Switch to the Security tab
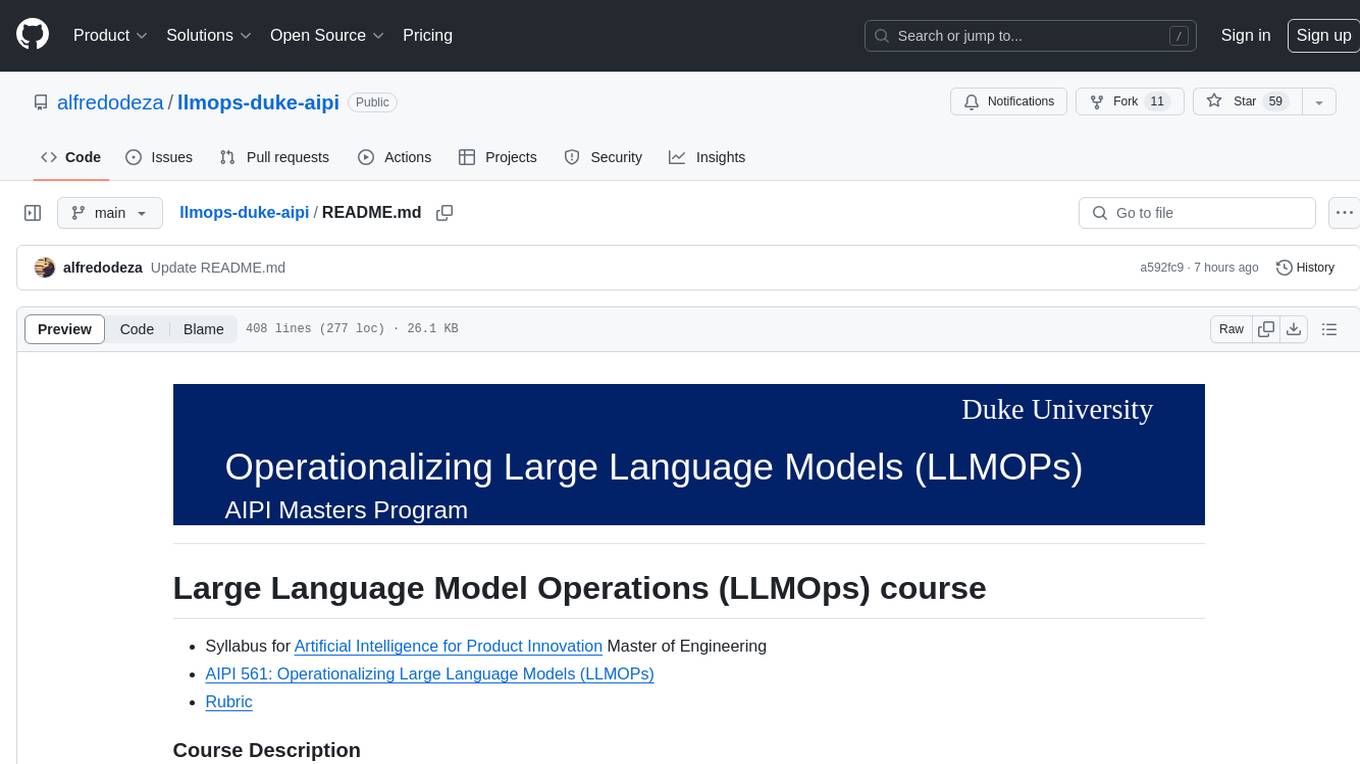Viewport: 1360px width, 764px height. 603,157
